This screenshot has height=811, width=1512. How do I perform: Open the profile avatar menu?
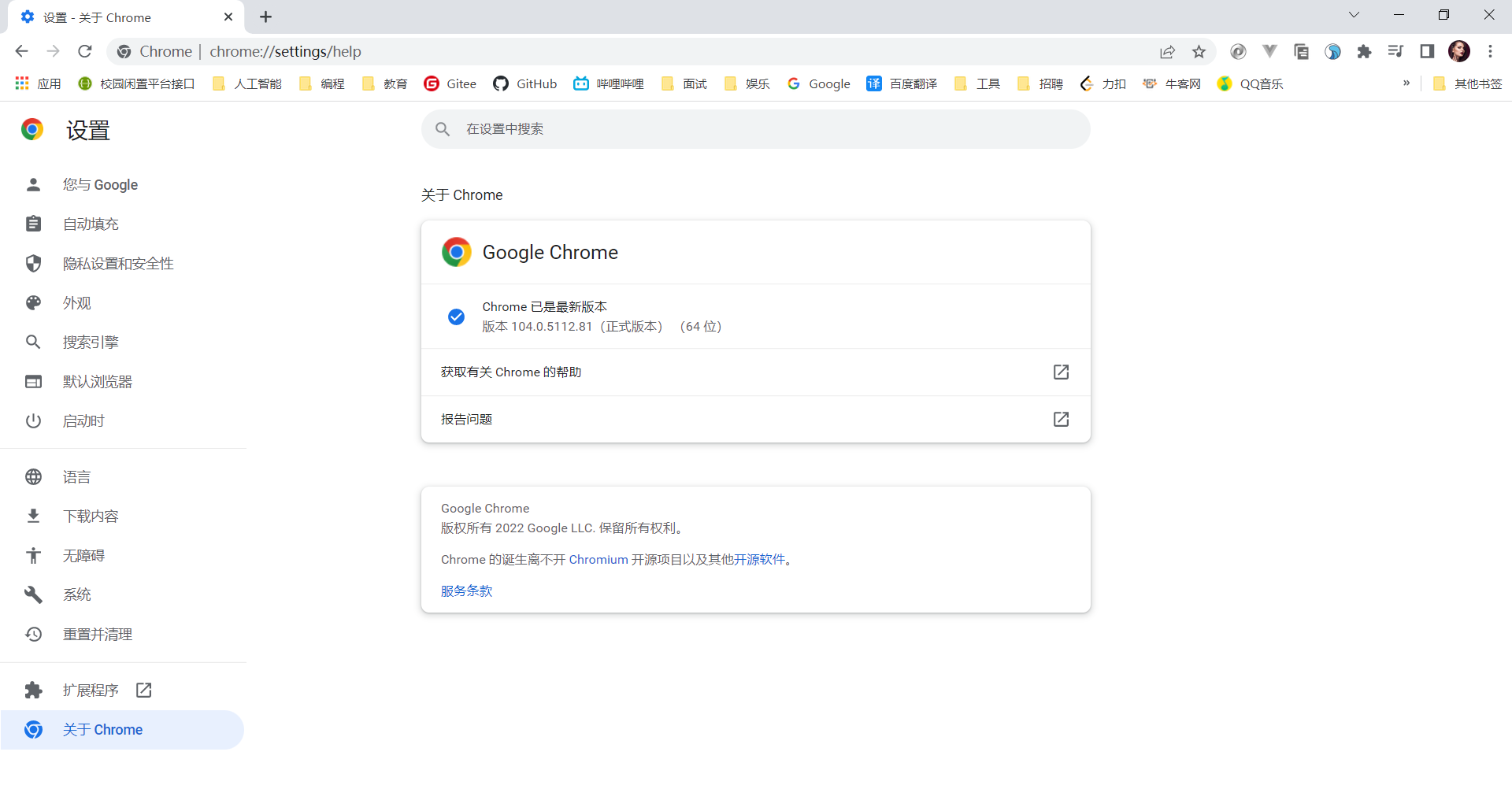(1459, 51)
